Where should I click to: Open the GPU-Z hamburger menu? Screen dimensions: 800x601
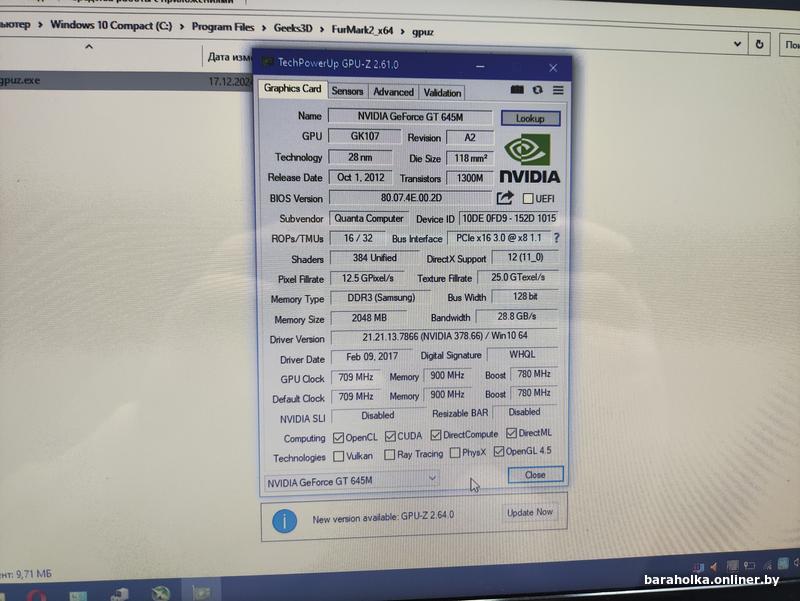(x=558, y=90)
